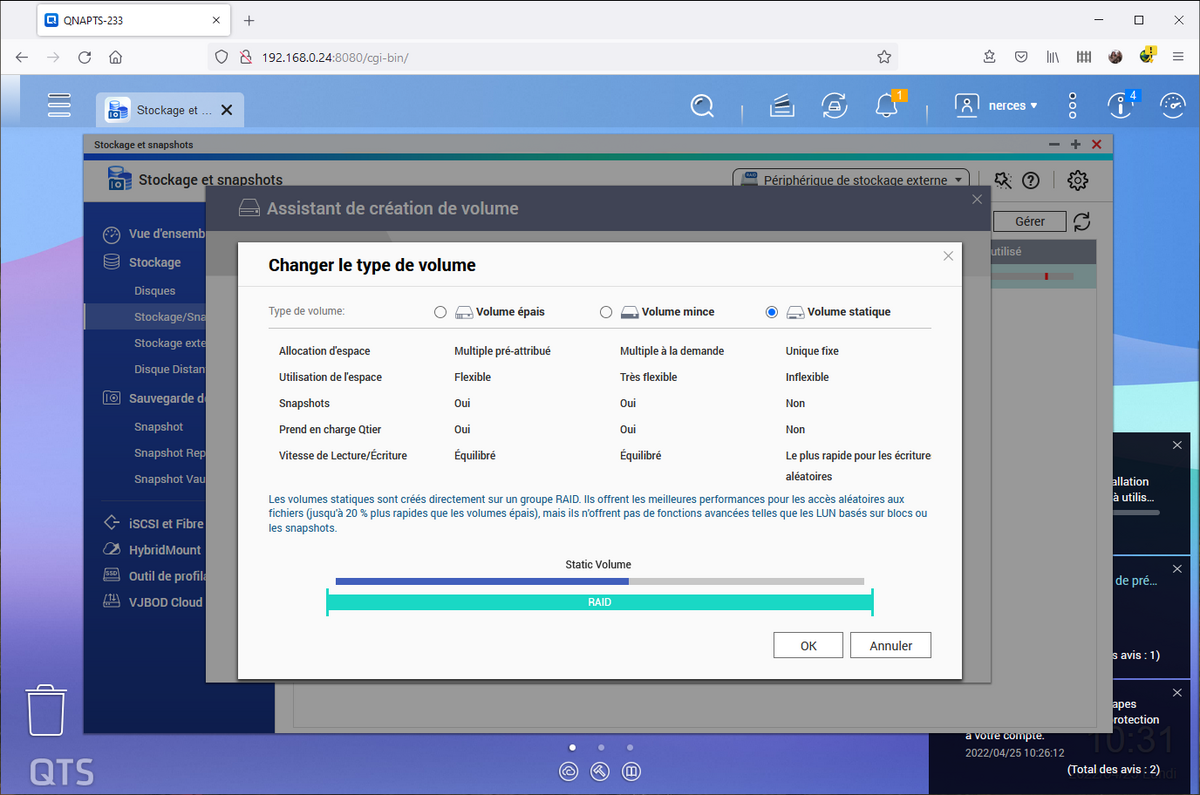Bookmark this page with the star icon

883,57
